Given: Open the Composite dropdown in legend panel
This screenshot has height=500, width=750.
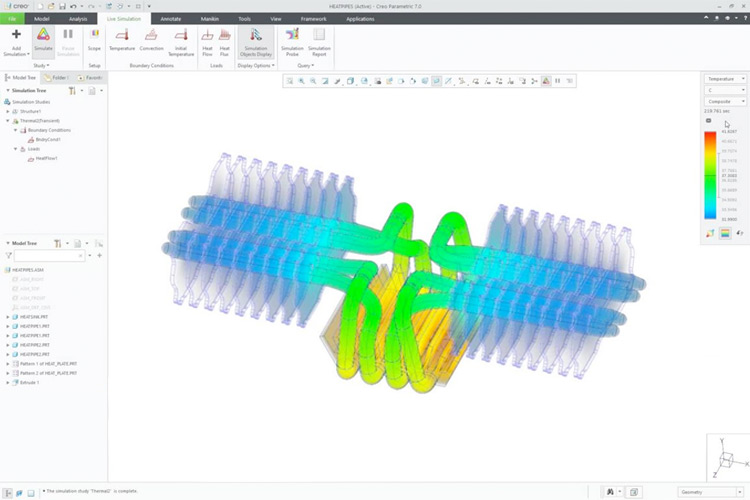Looking at the screenshot, I should point(725,102).
